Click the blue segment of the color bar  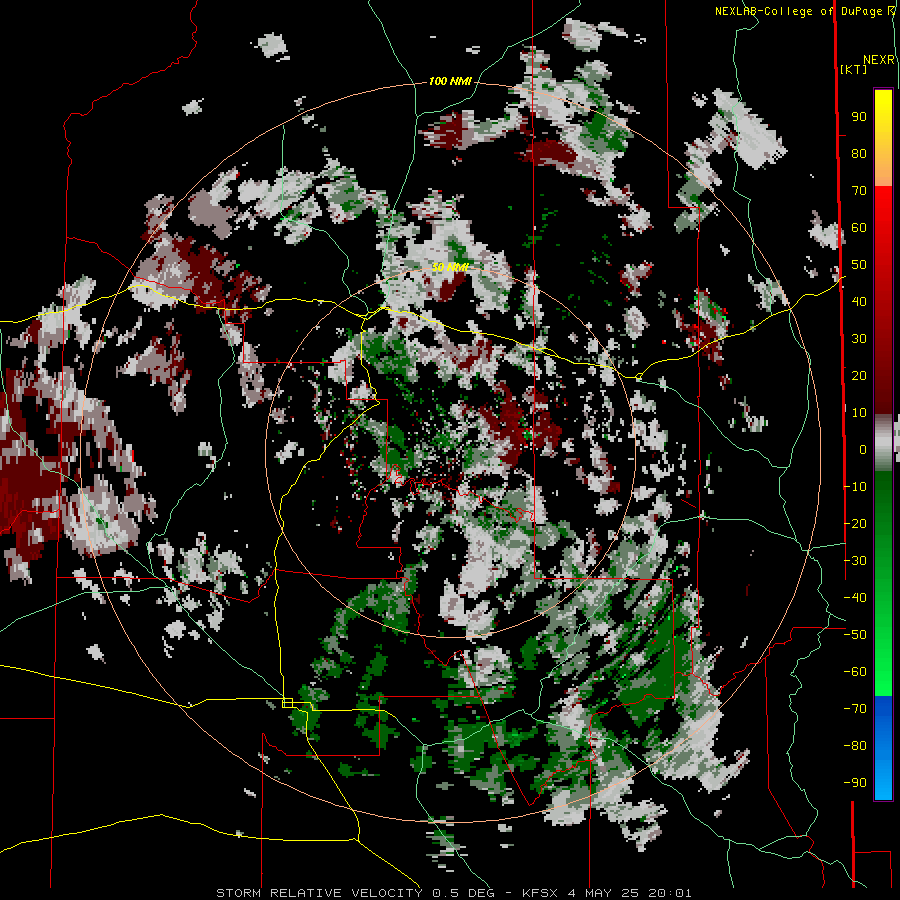point(883,748)
